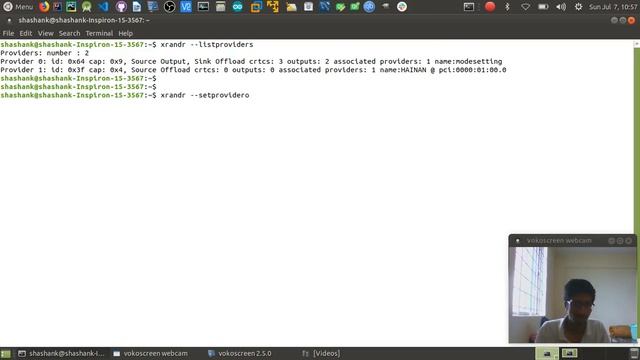Switch to vokoscreen webcam taskbar entry
640x360 pixels.
[x=151, y=353]
